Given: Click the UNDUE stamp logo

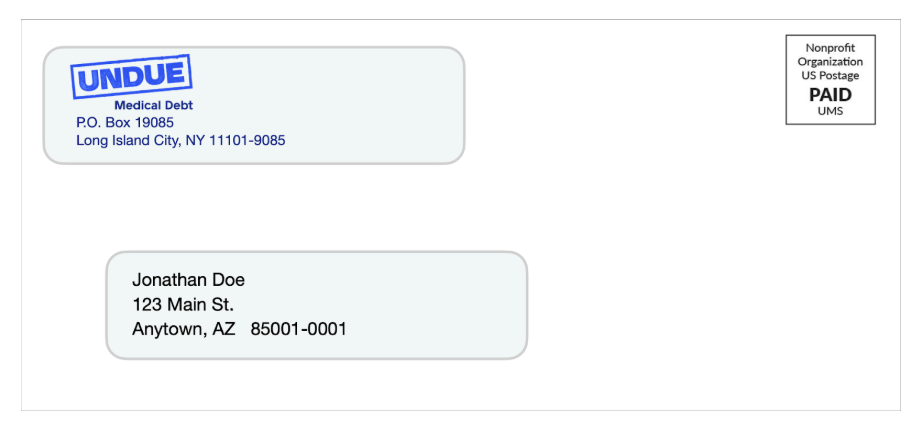Looking at the screenshot, I should click(131, 76).
